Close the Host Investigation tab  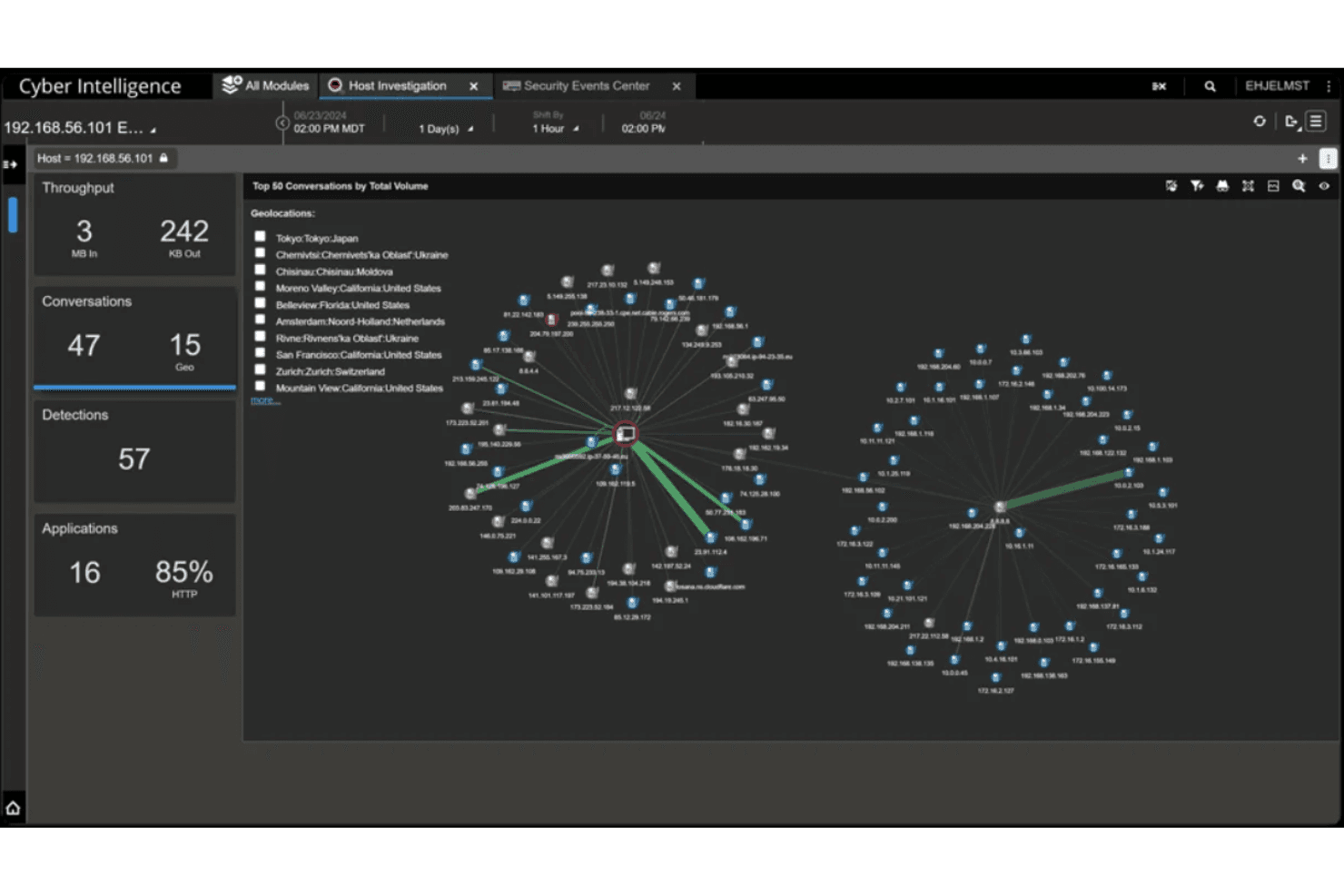tap(473, 86)
